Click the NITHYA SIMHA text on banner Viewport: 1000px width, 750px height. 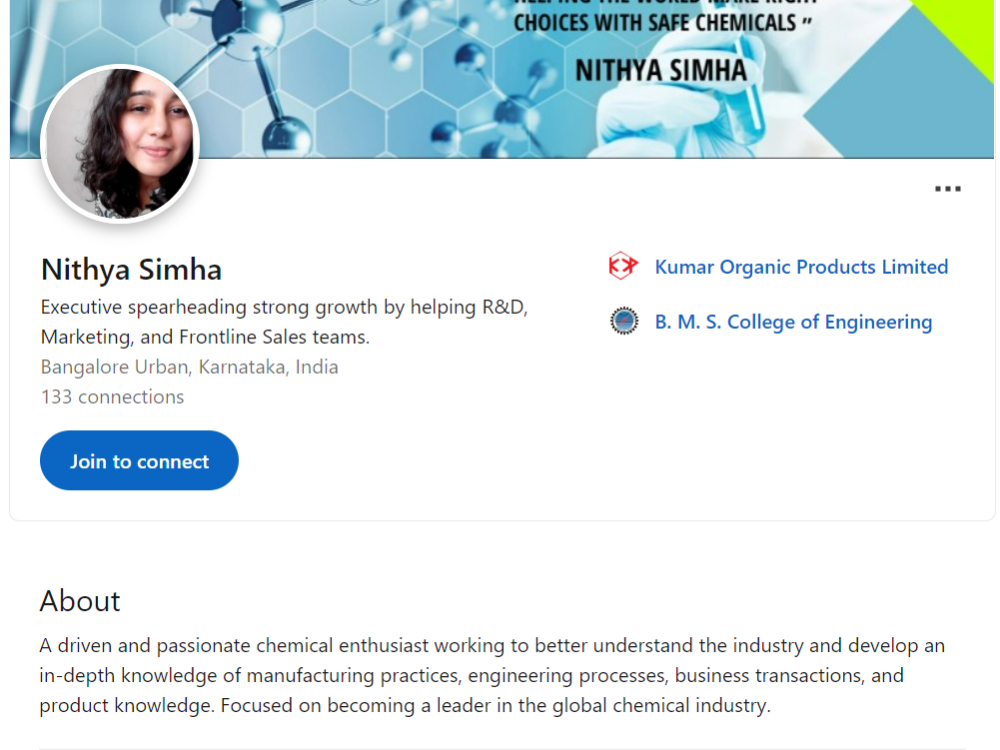661,70
